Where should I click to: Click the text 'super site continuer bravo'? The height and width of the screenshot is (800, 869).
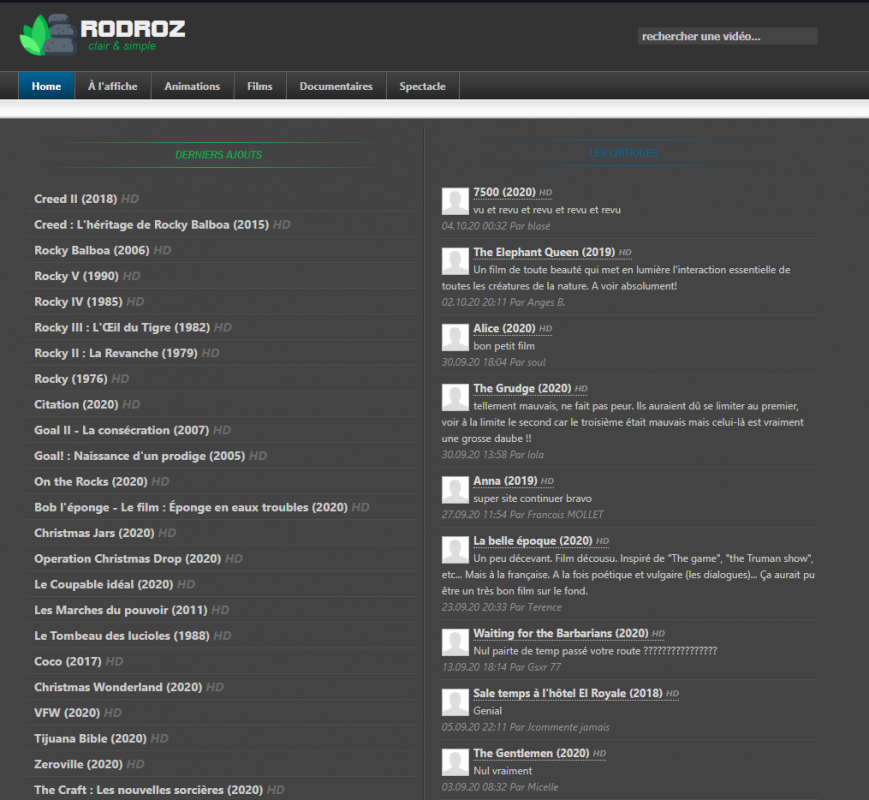(x=533, y=498)
